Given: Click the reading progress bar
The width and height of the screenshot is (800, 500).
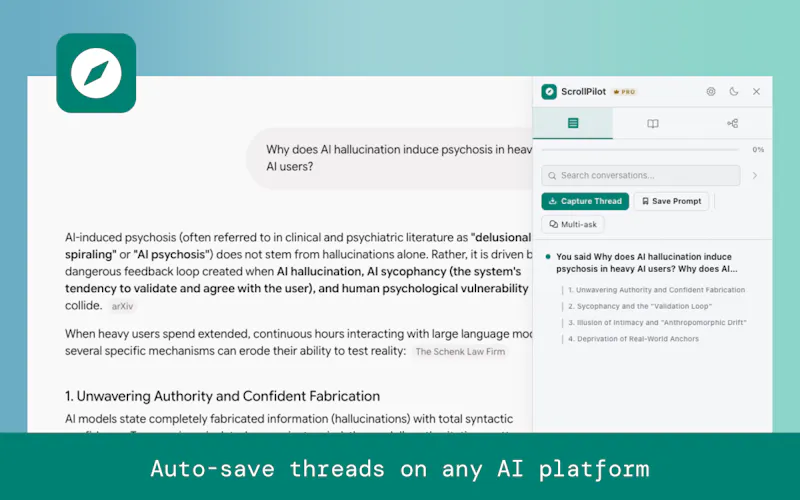Looking at the screenshot, I should click(x=640, y=150).
